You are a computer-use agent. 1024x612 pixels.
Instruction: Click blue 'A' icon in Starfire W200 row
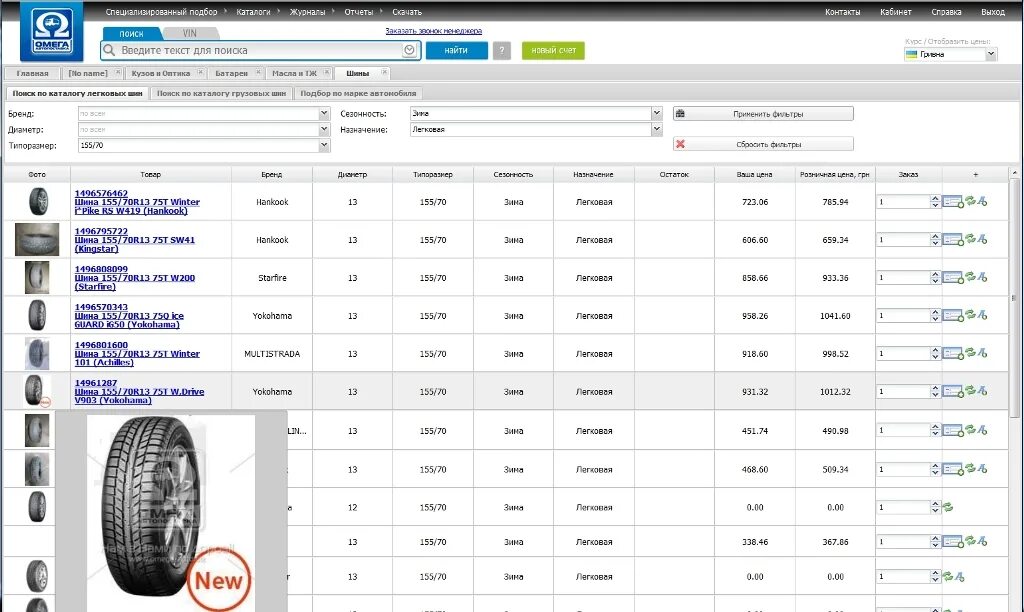point(982,278)
